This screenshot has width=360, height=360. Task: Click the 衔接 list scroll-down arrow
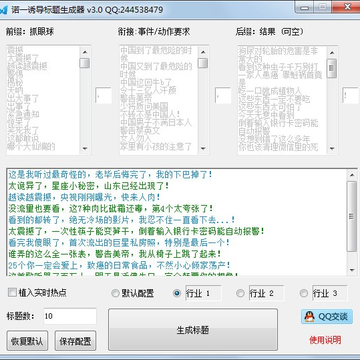(202, 148)
